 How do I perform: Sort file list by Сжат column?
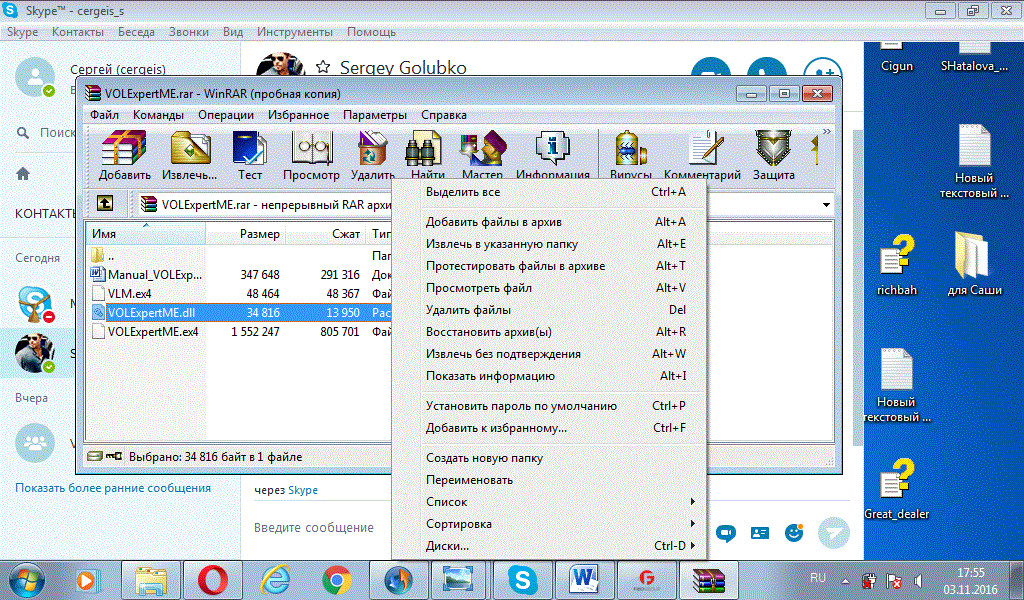(x=325, y=234)
